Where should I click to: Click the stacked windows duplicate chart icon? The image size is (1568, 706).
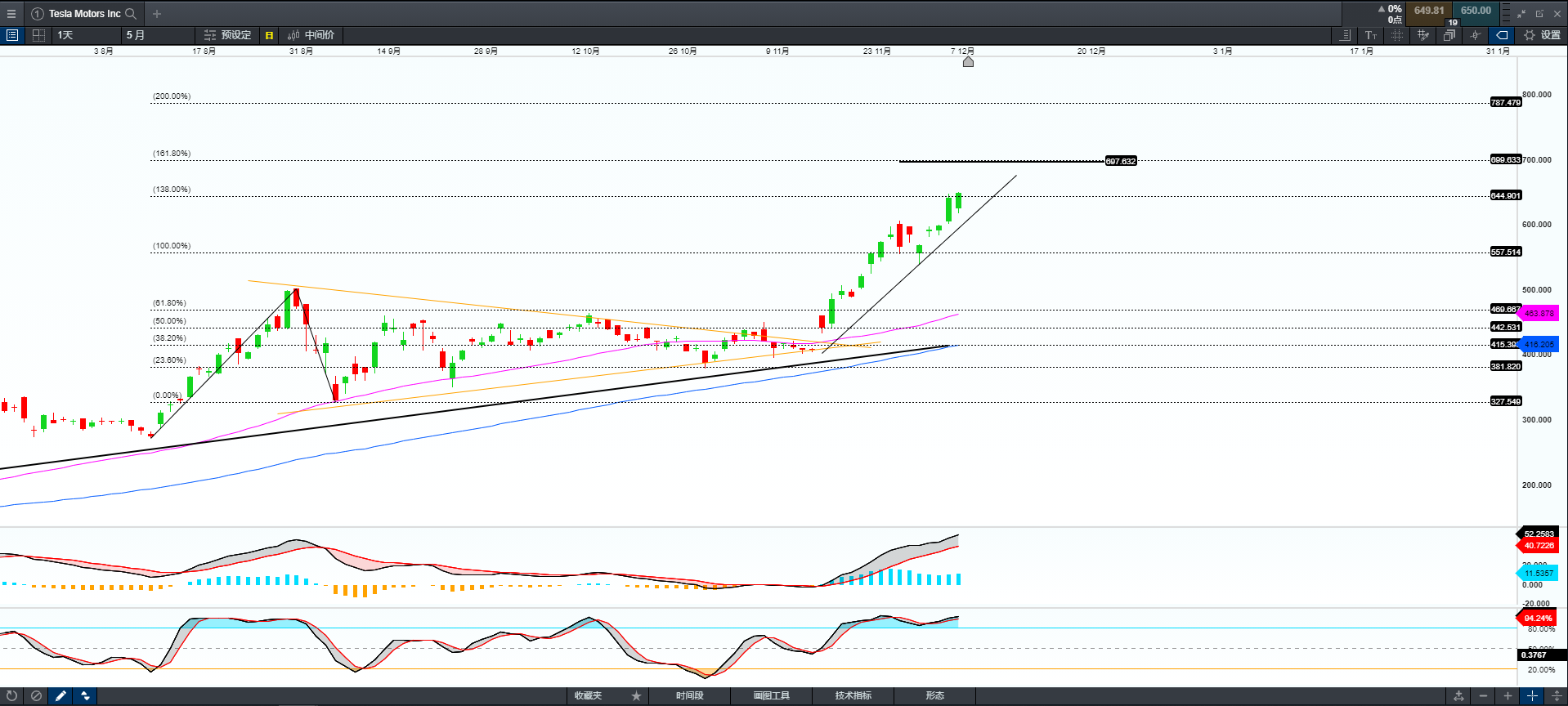pyautogui.click(x=1449, y=35)
